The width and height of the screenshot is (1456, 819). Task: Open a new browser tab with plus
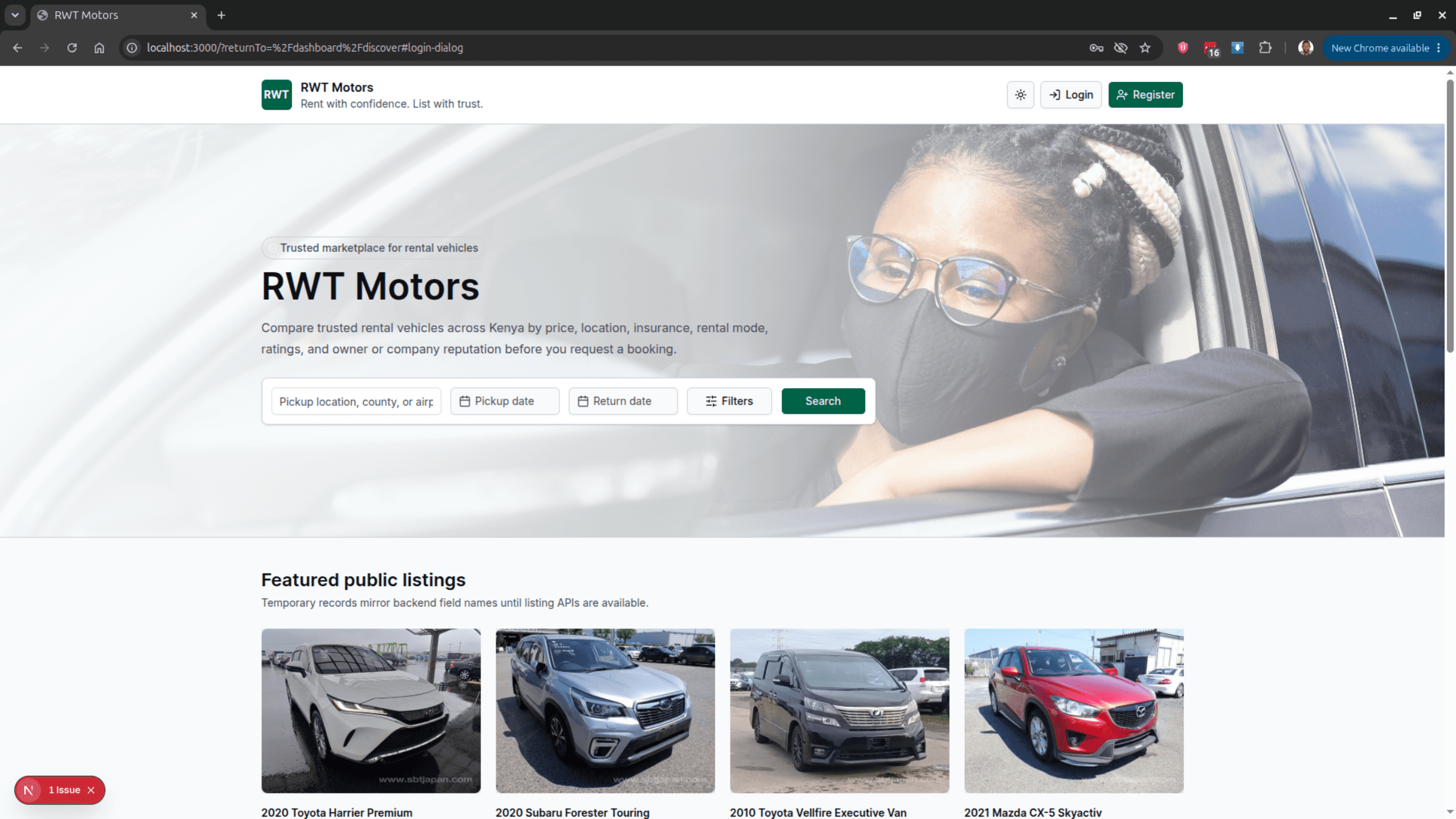tap(221, 15)
